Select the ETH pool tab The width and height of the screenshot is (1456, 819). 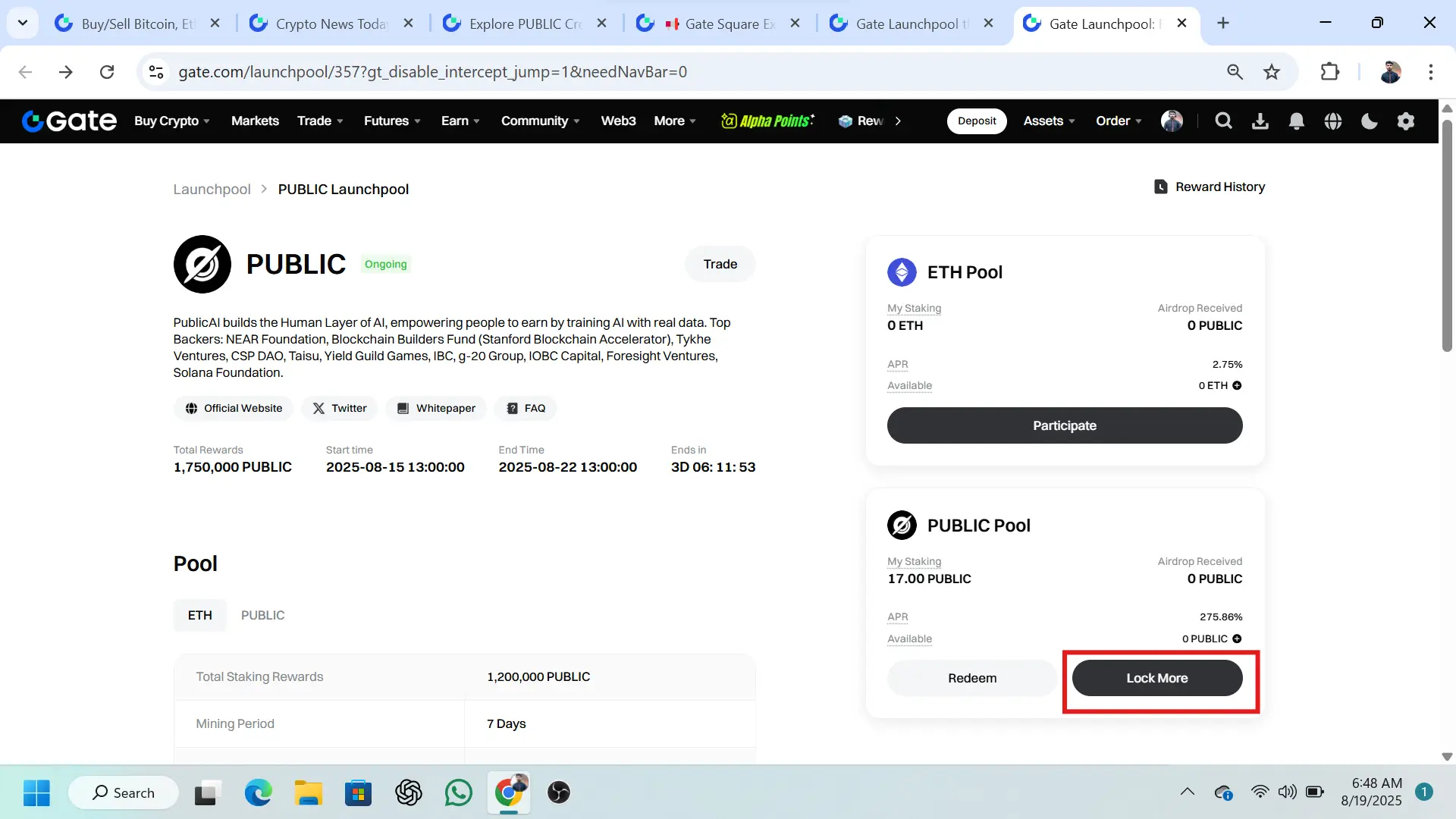(x=199, y=615)
